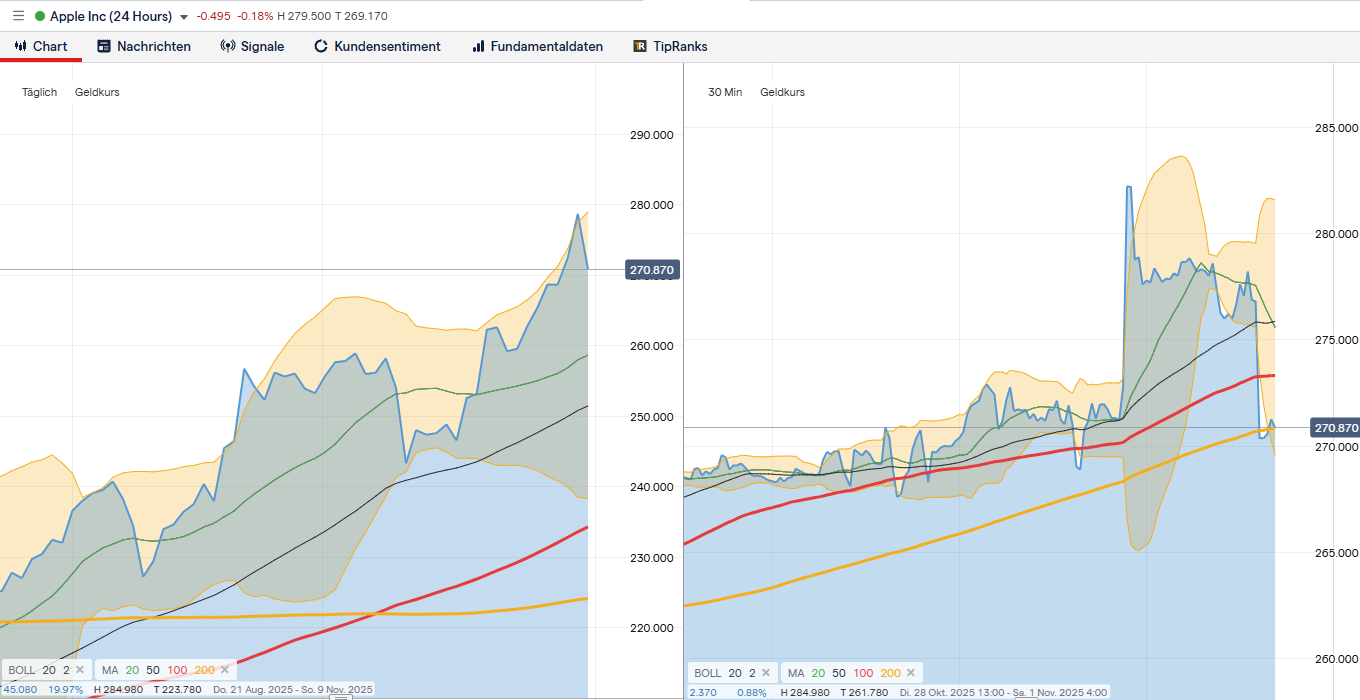Change the 30 Min interval on right chart
The height and width of the screenshot is (700, 1360).
[x=725, y=92]
